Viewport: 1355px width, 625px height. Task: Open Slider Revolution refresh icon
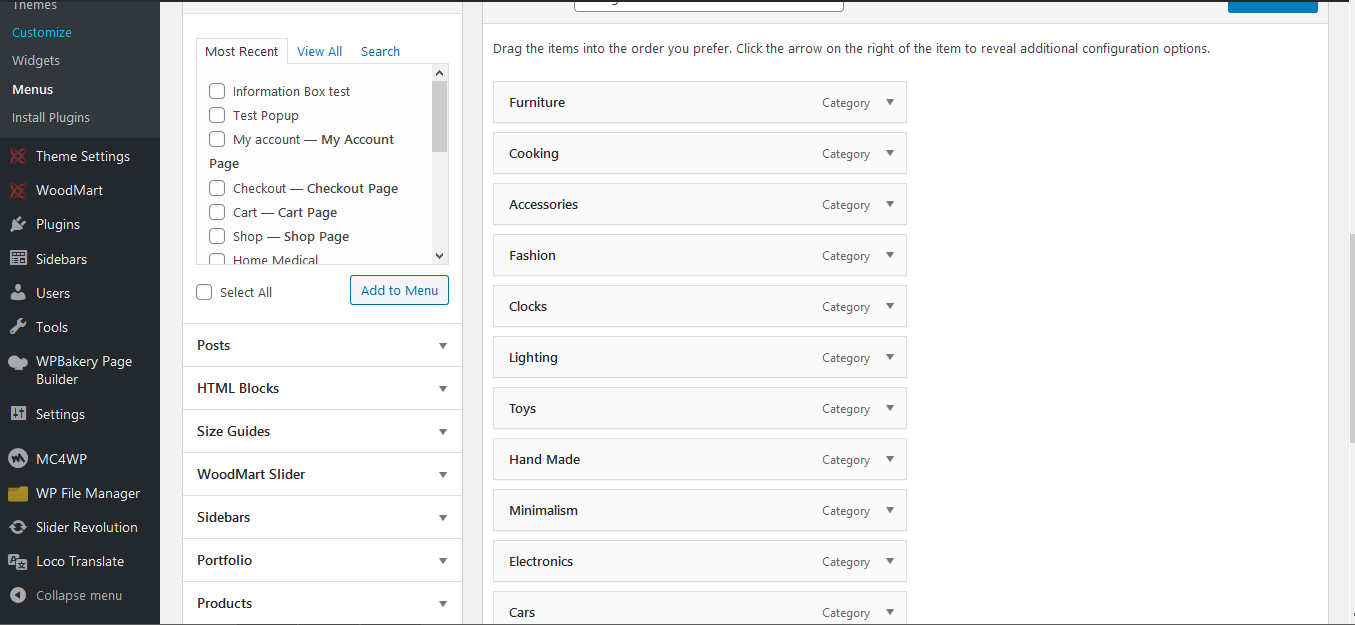pos(18,527)
